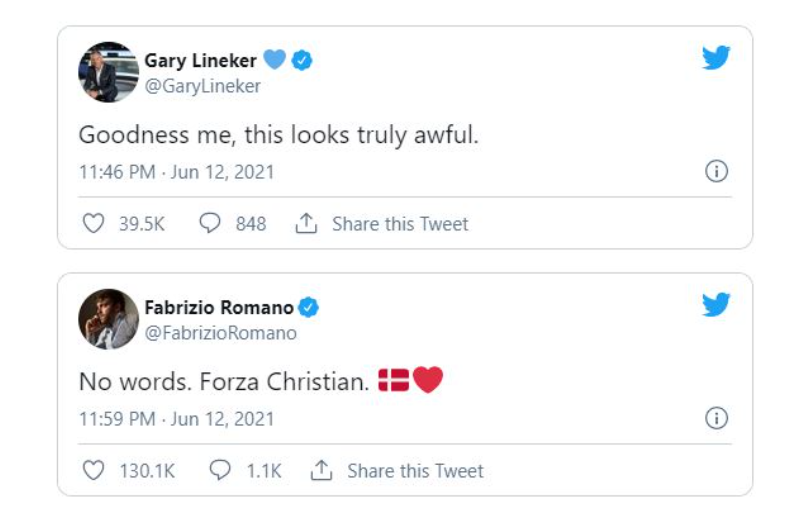Like Fabrizio Romano's tweet with the heart icon
This screenshot has width=790, height=506.
(93, 471)
